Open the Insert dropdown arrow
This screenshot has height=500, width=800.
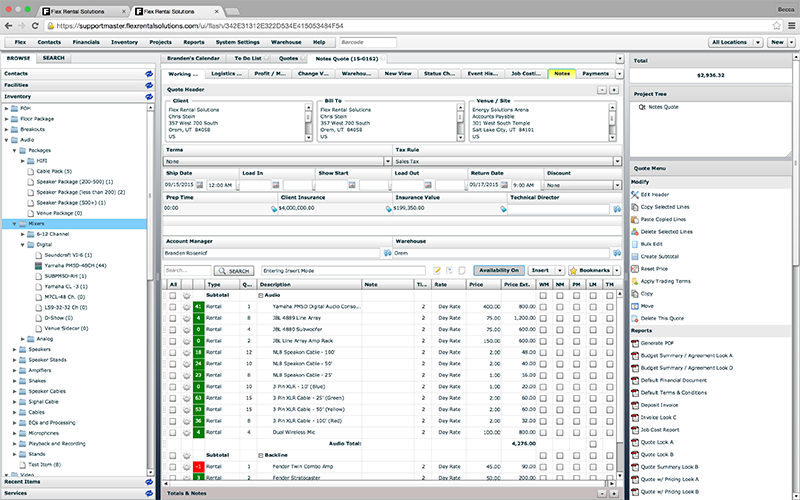tap(560, 270)
